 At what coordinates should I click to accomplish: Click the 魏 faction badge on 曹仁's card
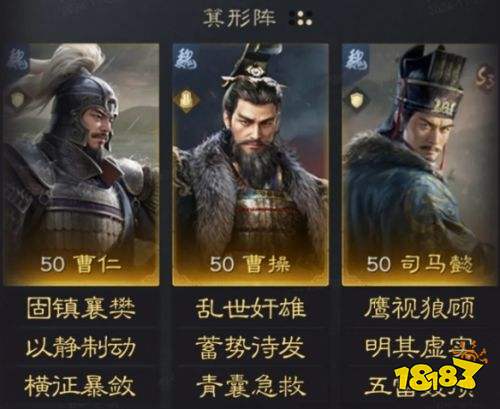[x=18, y=61]
